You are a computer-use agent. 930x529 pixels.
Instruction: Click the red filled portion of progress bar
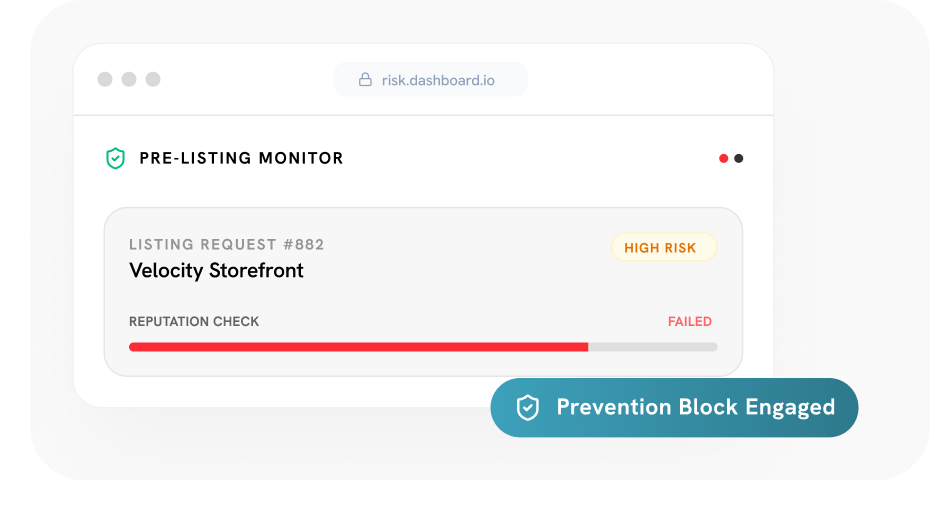pyautogui.click(x=358, y=347)
